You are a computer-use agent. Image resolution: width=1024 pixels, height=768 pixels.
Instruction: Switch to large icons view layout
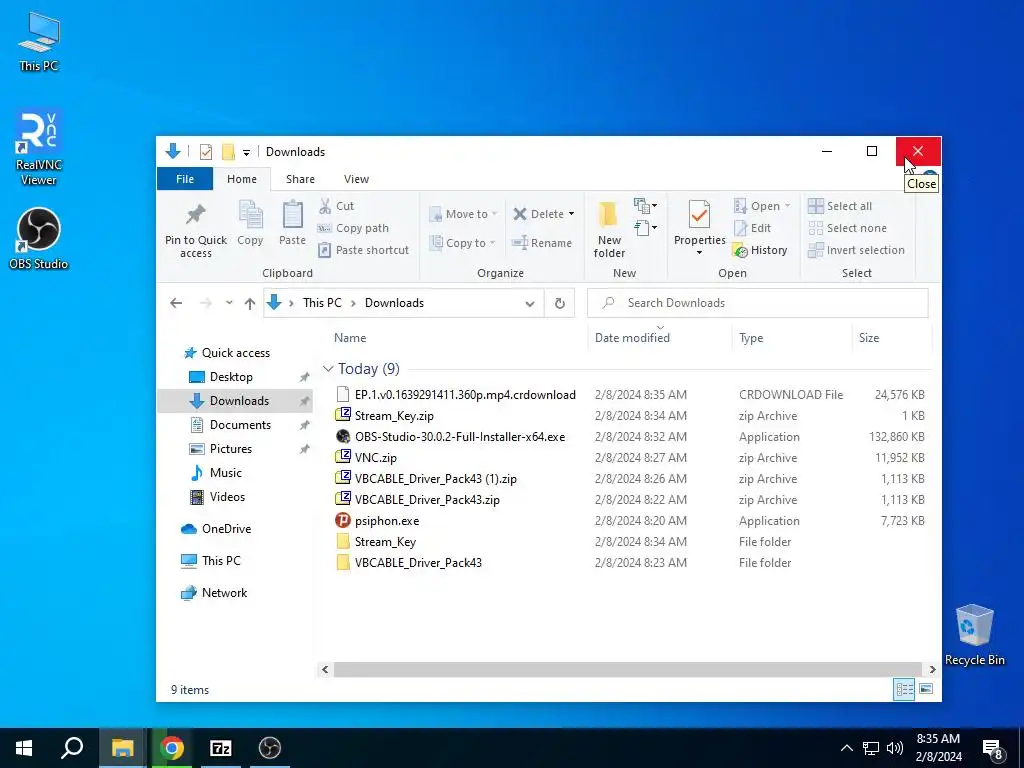[925, 689]
